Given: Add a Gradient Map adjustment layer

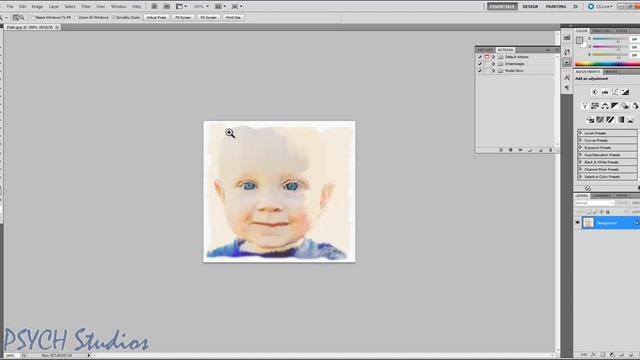Looking at the screenshot, I should click(620, 120).
